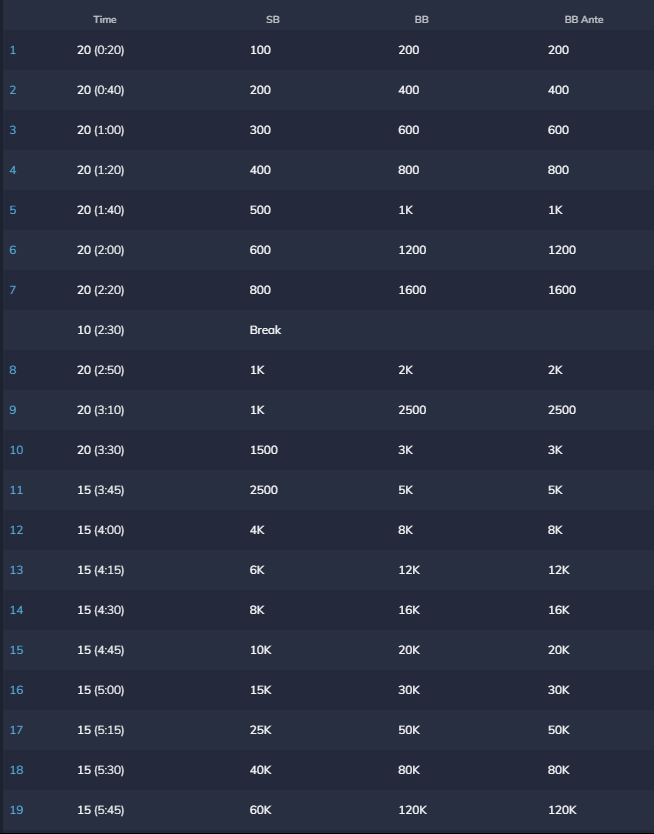The width and height of the screenshot is (654, 834).
Task: Open the level 16 number link
Action: pyautogui.click(x=16, y=690)
